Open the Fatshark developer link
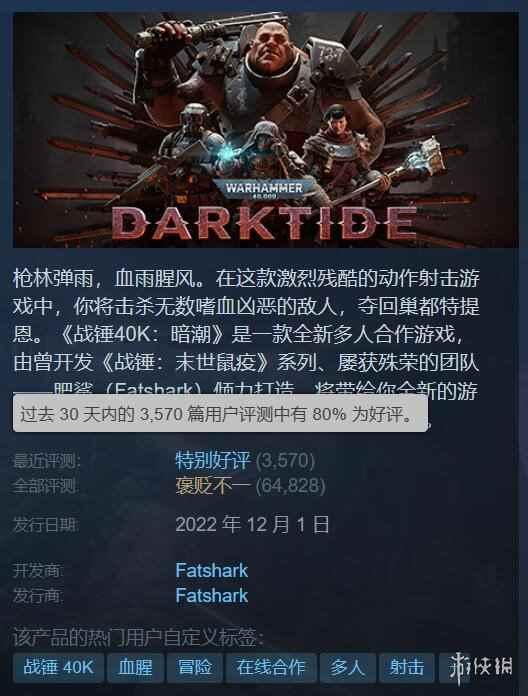 [x=212, y=570]
